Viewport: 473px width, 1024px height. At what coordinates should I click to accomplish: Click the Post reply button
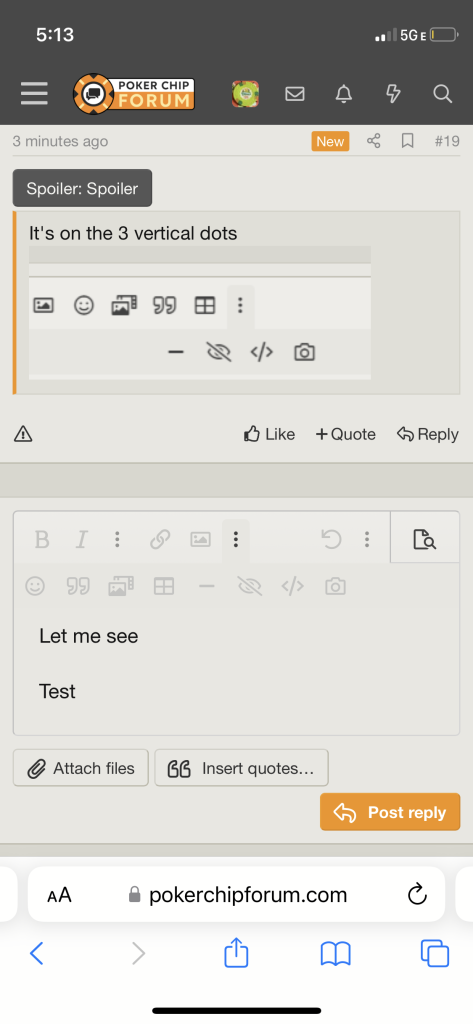tap(390, 812)
